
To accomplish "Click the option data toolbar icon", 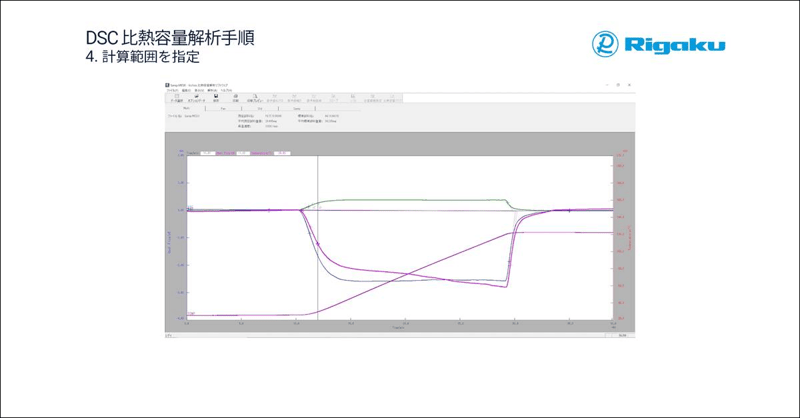I will (x=197, y=98).
